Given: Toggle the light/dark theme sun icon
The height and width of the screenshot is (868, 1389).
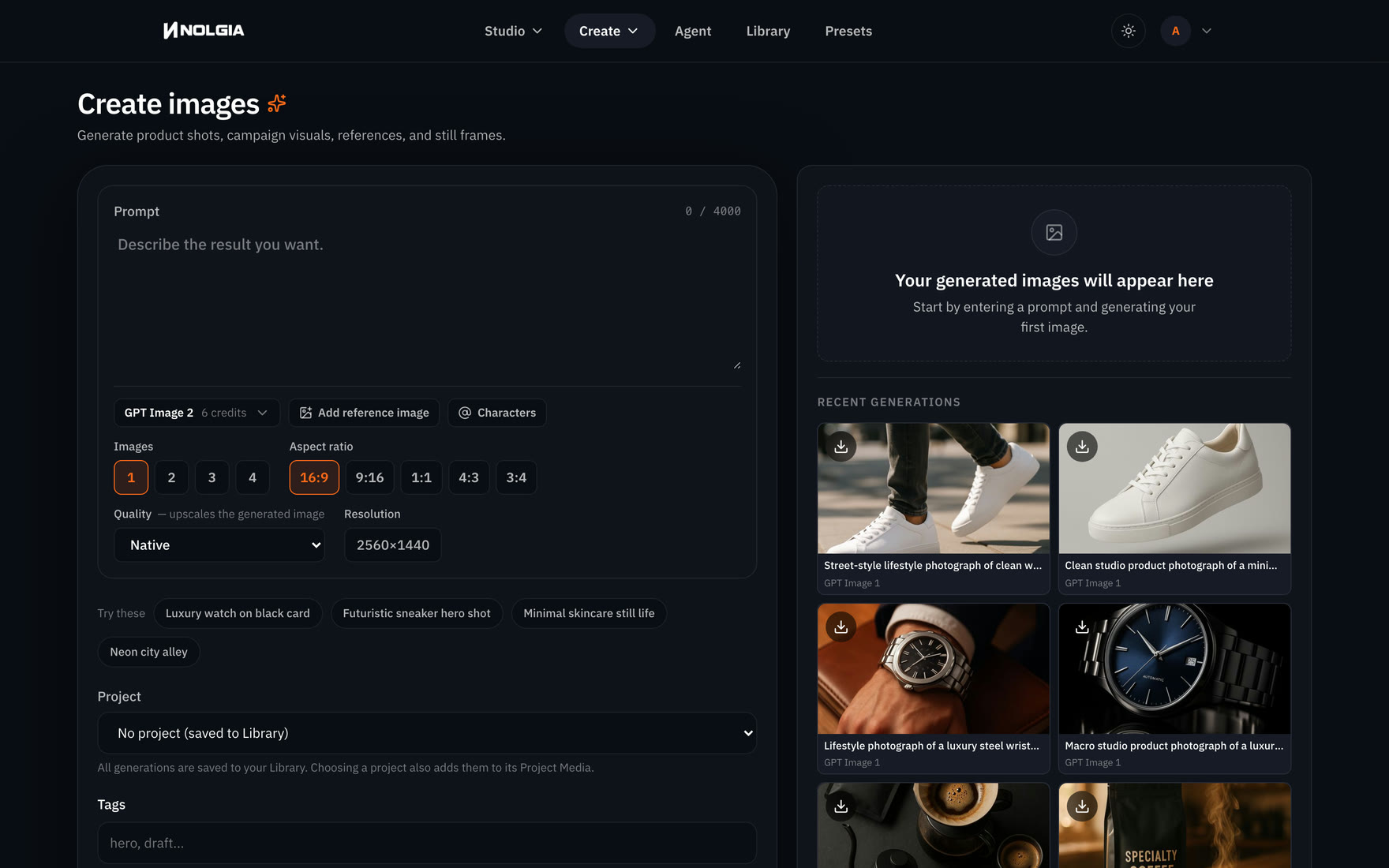Looking at the screenshot, I should tap(1129, 31).
